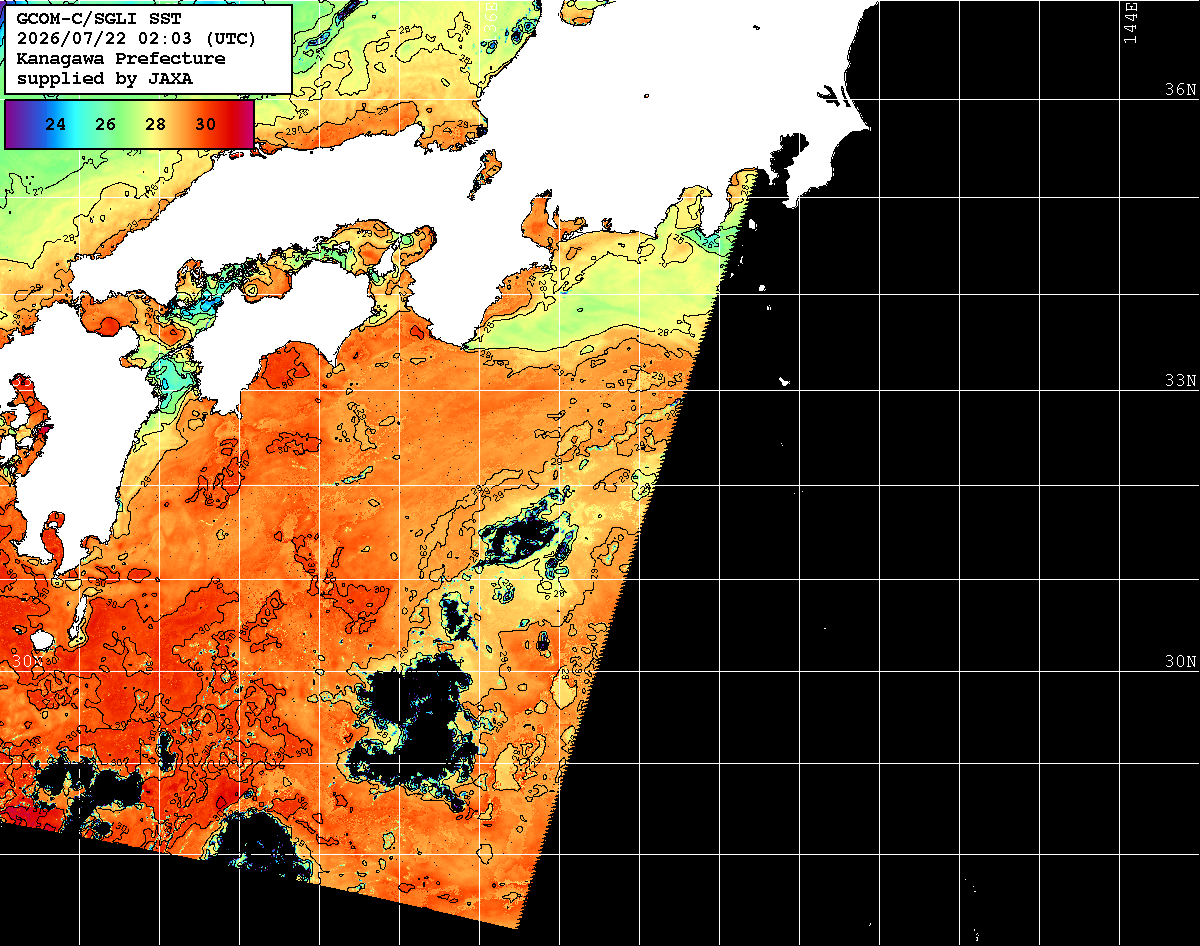Click the "supplied by JAXA" credit text

[105, 78]
